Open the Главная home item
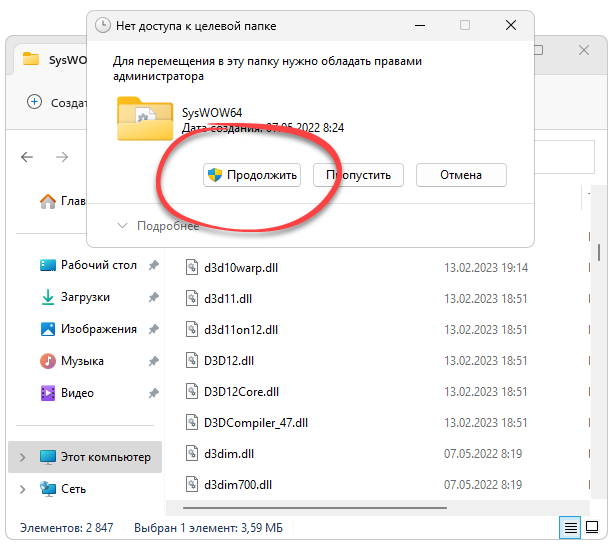Viewport: 614px width, 544px height. (63, 201)
